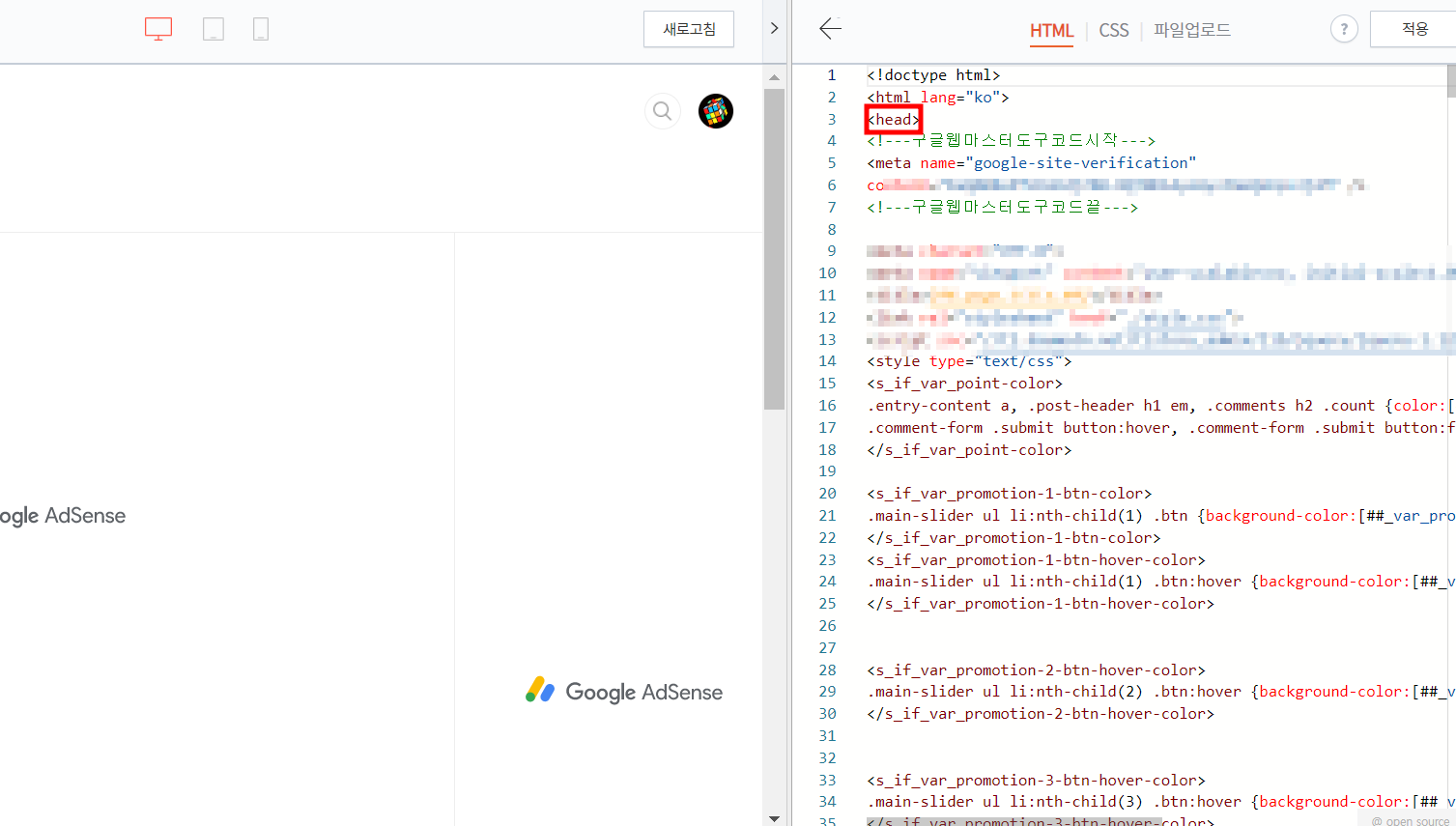This screenshot has width=1456, height=826.
Task: Click li:nth-child(3) .btn:hover line
Action: pyautogui.click(x=1160, y=802)
